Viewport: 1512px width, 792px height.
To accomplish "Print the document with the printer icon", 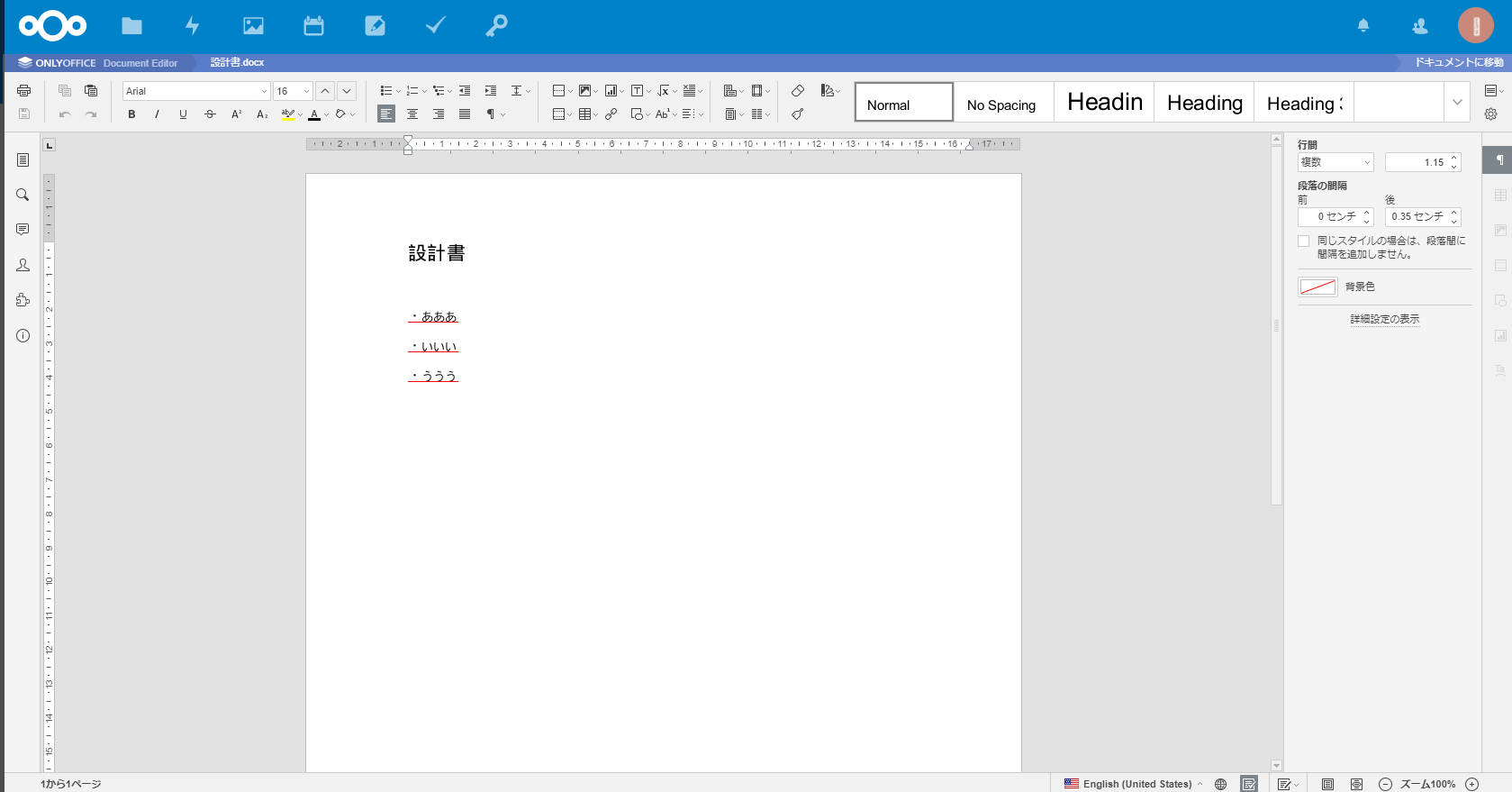I will coord(24,91).
